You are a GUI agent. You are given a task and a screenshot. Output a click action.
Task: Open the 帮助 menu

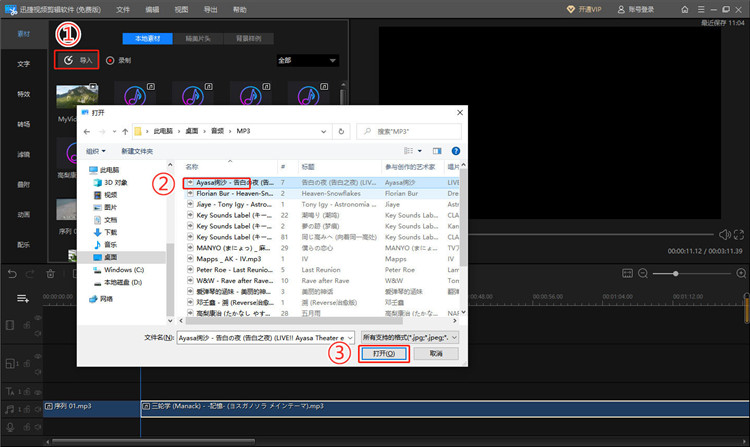coord(240,9)
